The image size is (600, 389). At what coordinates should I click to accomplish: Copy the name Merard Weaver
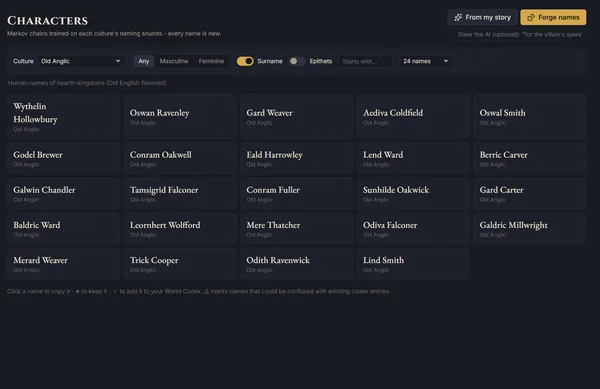40,260
